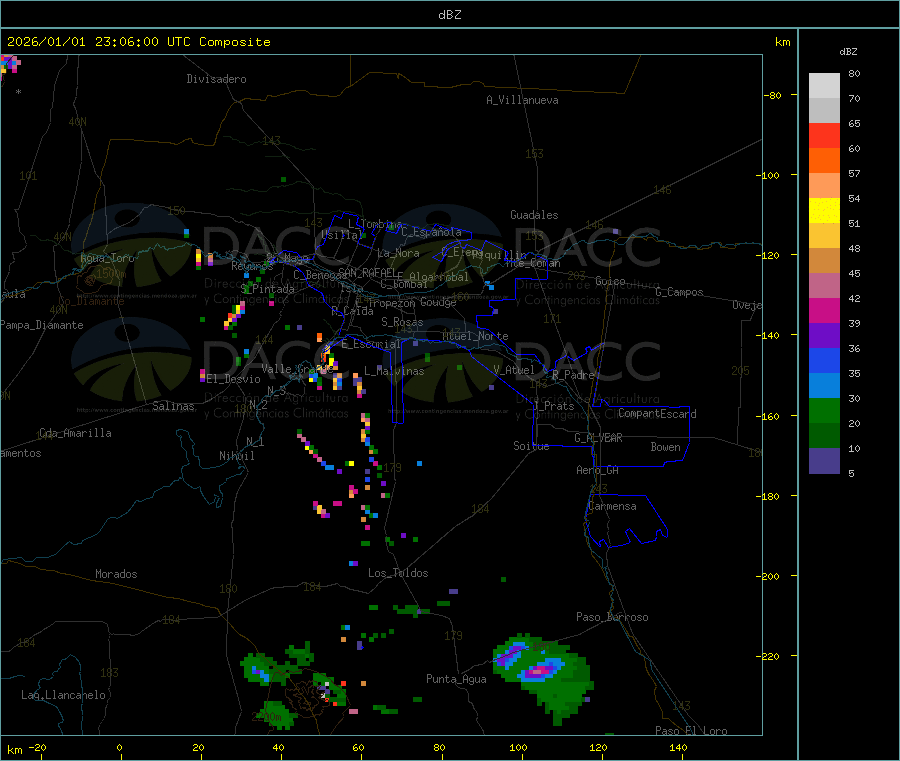Viewport: 900px width, 761px height.
Task: Click the R_Padre map label
Action: [573, 375]
